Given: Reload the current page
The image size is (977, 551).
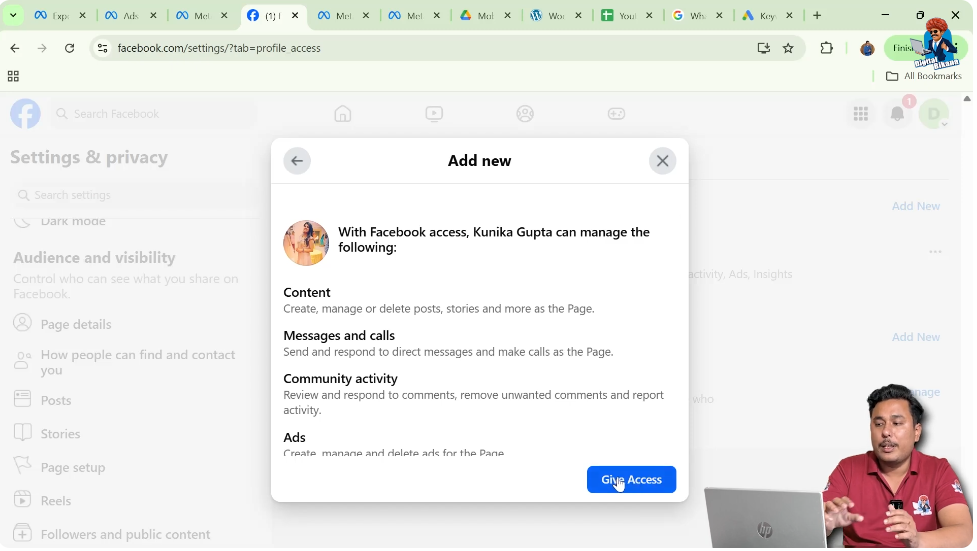Looking at the screenshot, I should pos(70,49).
